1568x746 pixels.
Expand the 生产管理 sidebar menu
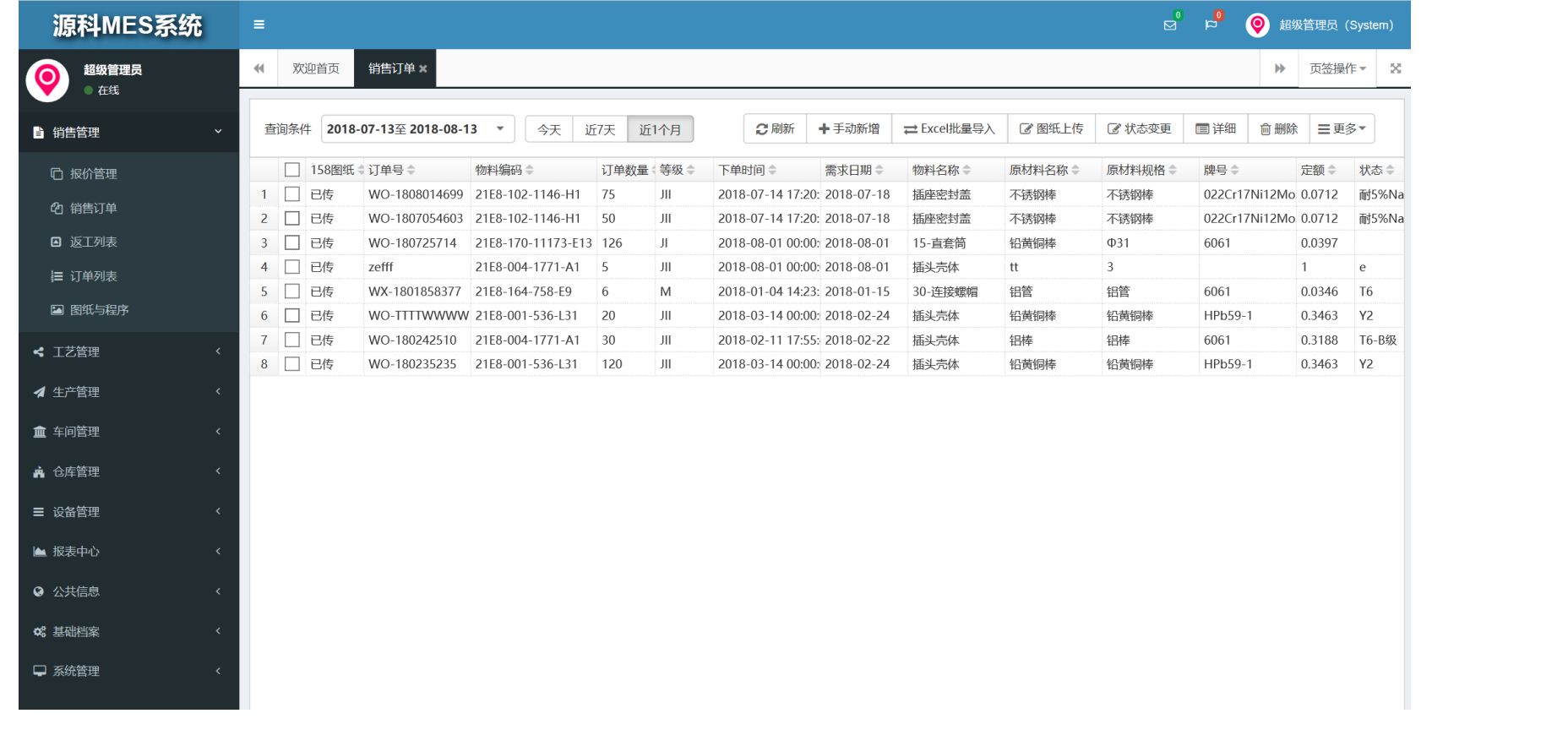[x=127, y=392]
